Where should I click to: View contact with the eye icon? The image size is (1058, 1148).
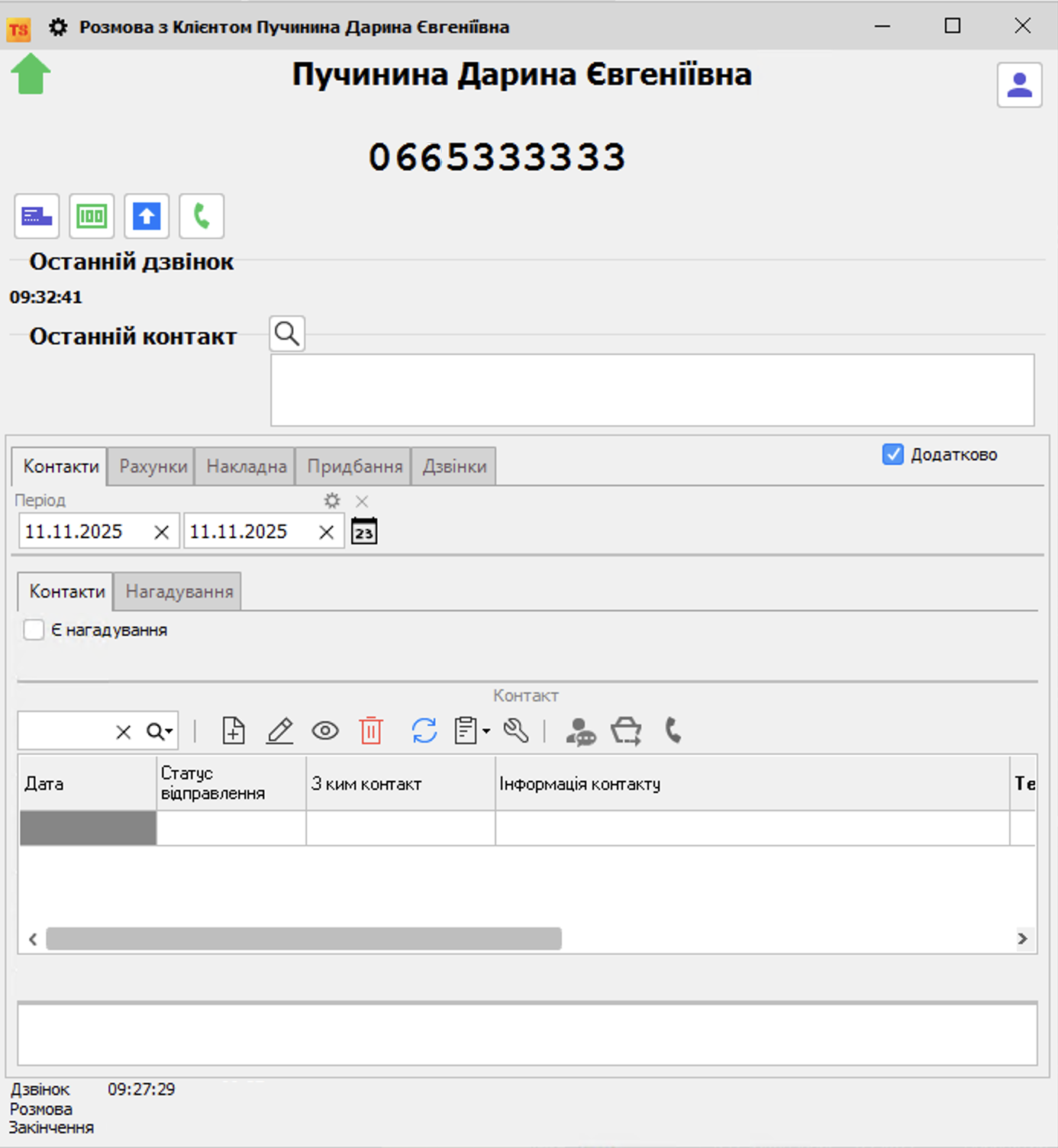(x=325, y=730)
